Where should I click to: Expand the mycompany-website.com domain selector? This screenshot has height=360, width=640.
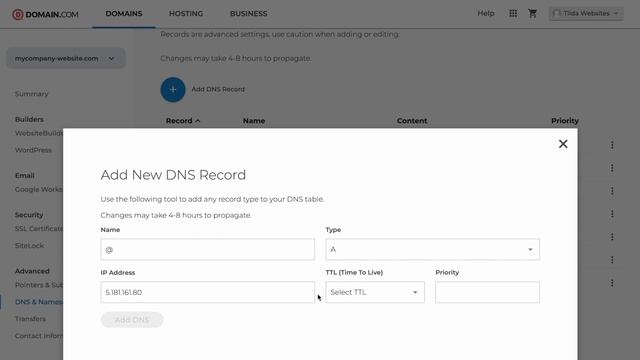(x=65, y=58)
